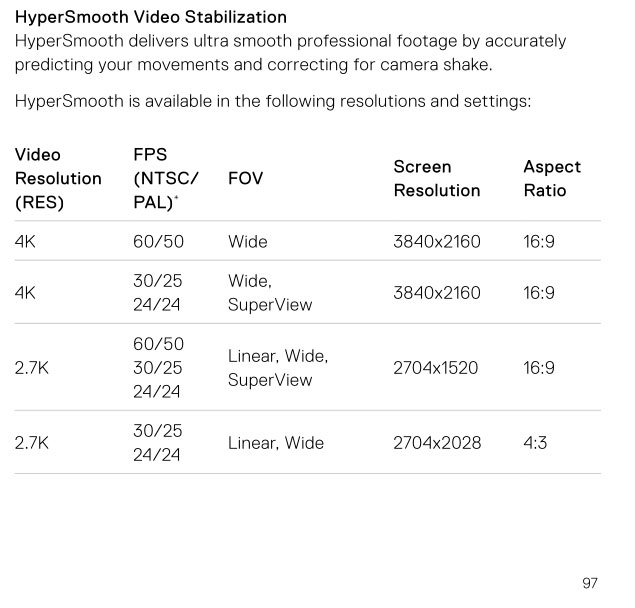Select the FPS (NTSC/PAL) column header
This screenshot has height=608, width=635.
tap(166, 179)
